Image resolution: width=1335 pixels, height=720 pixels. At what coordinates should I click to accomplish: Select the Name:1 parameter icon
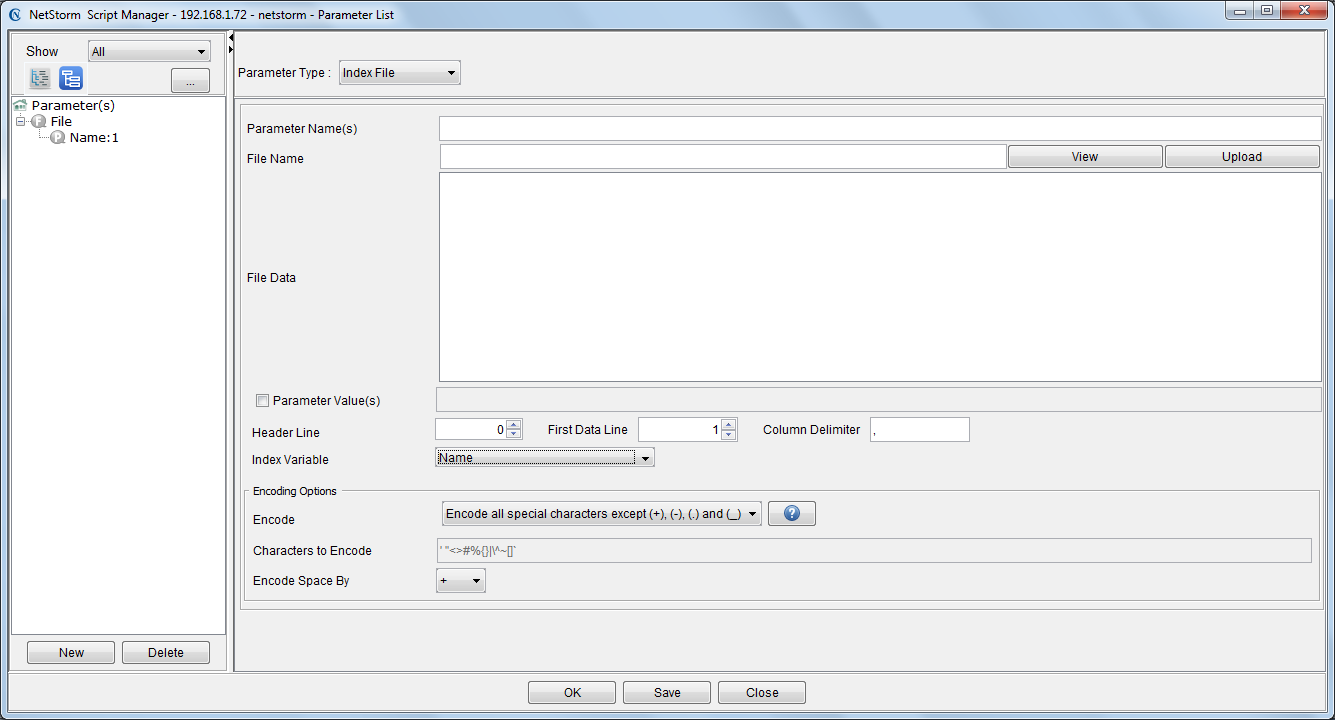58,137
